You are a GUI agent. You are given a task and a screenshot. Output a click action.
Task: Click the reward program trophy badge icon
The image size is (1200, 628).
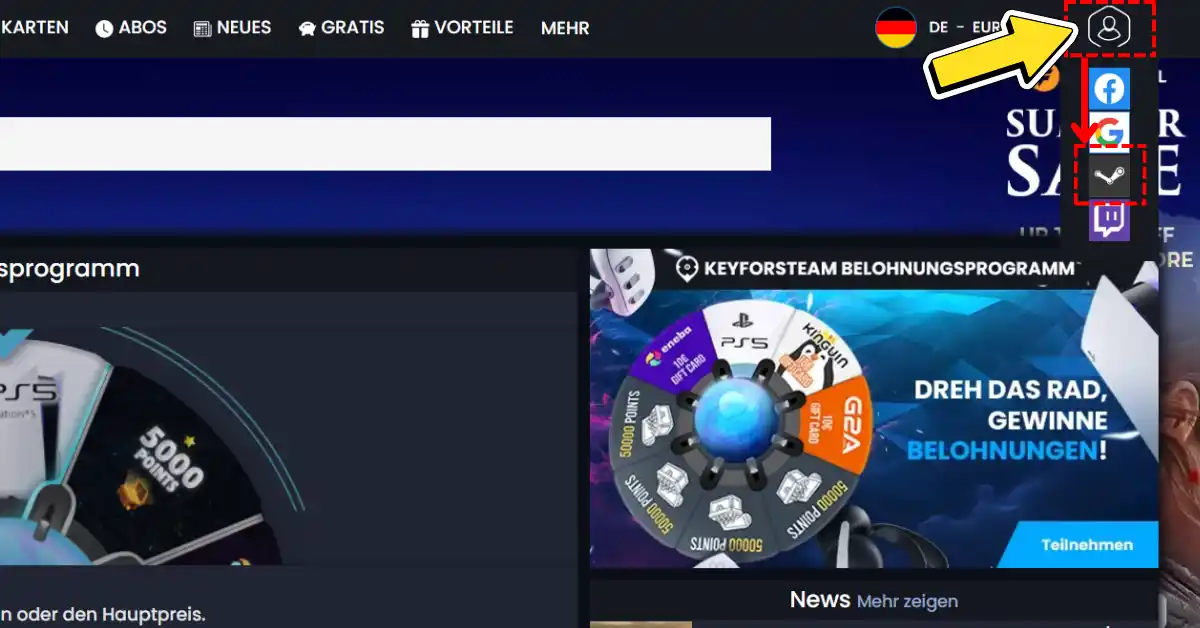click(x=687, y=266)
